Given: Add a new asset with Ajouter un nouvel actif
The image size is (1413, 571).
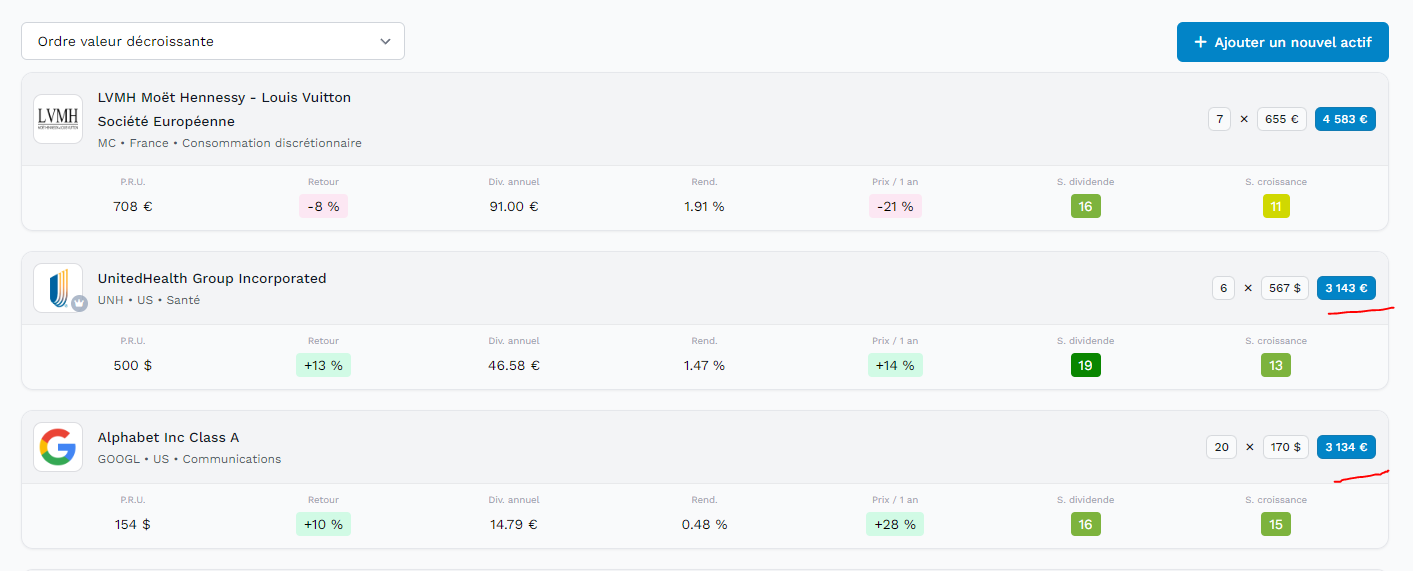Looking at the screenshot, I should click(x=1283, y=42).
